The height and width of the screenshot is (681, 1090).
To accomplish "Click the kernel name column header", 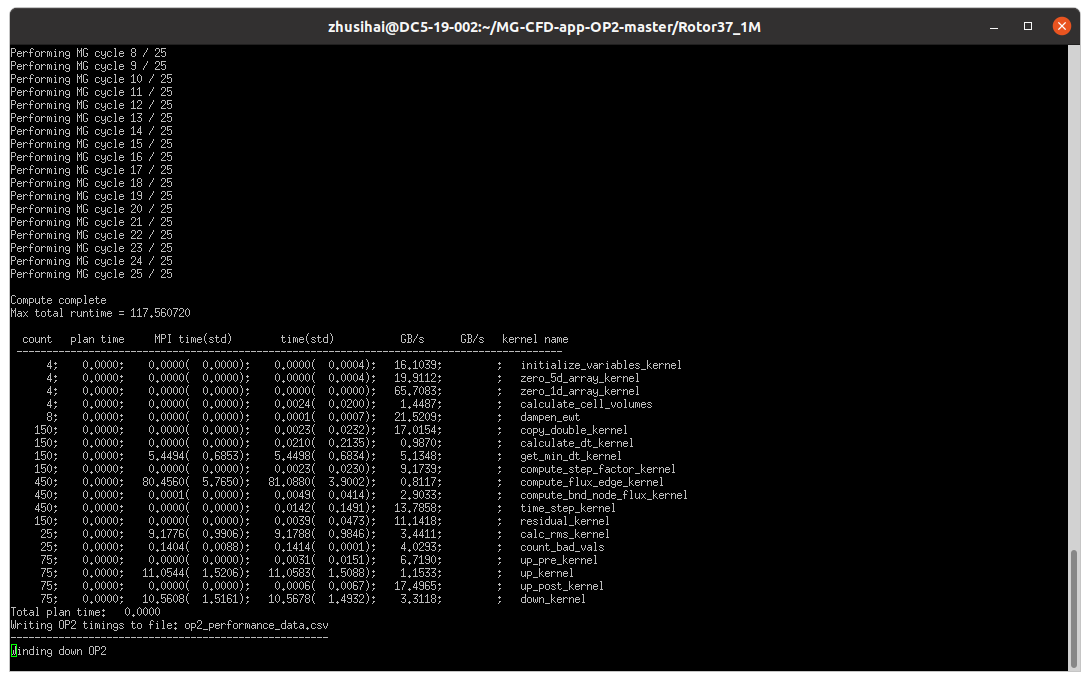I will pyautogui.click(x=537, y=338).
